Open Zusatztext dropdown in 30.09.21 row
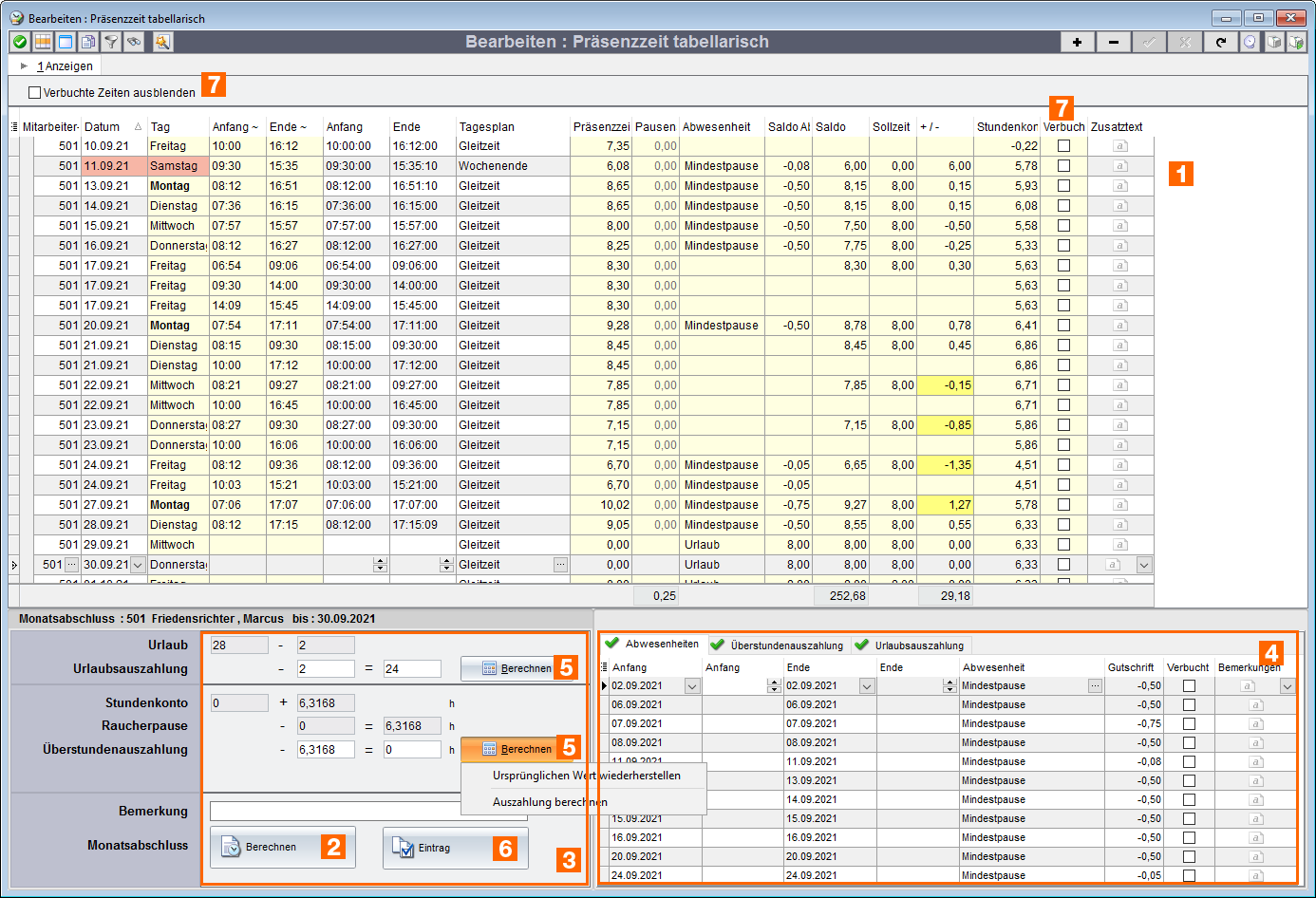Screen dimensions: 1316x898 (1144, 565)
